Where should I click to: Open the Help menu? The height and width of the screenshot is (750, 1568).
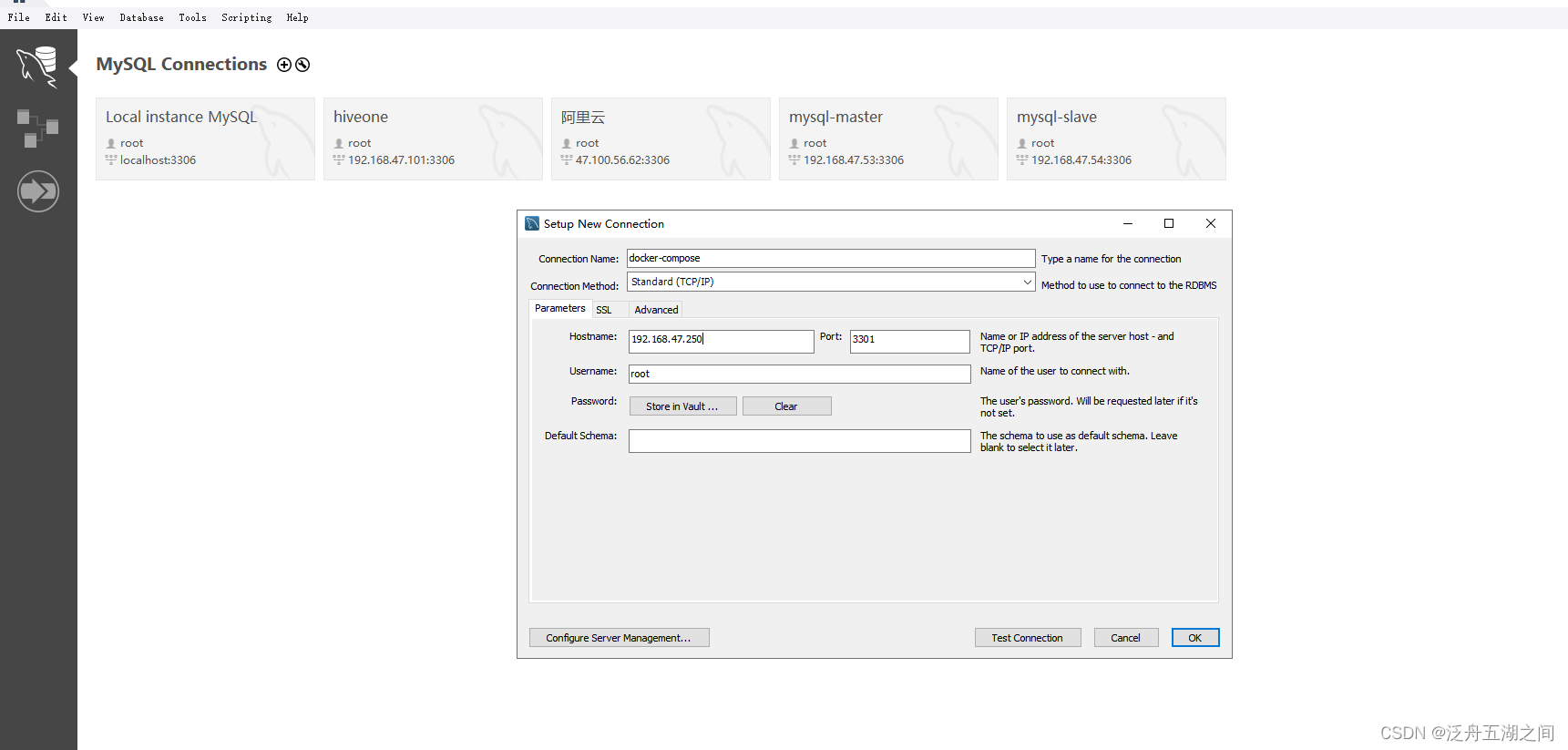(297, 17)
